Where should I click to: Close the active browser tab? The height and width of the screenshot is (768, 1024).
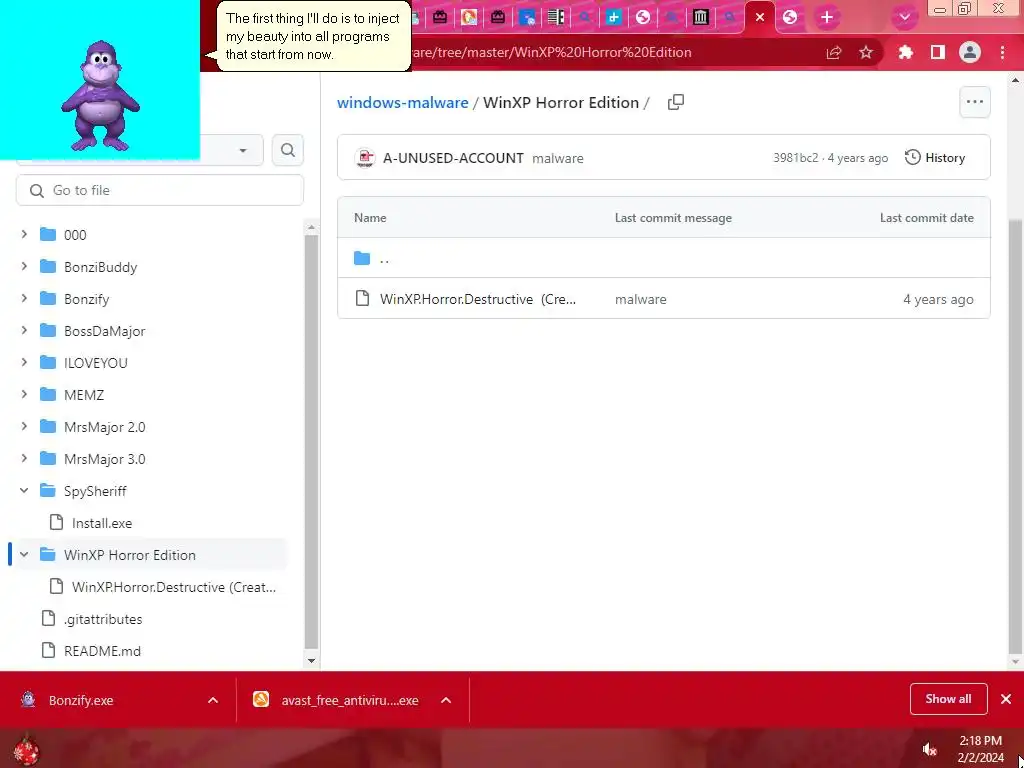(x=760, y=18)
